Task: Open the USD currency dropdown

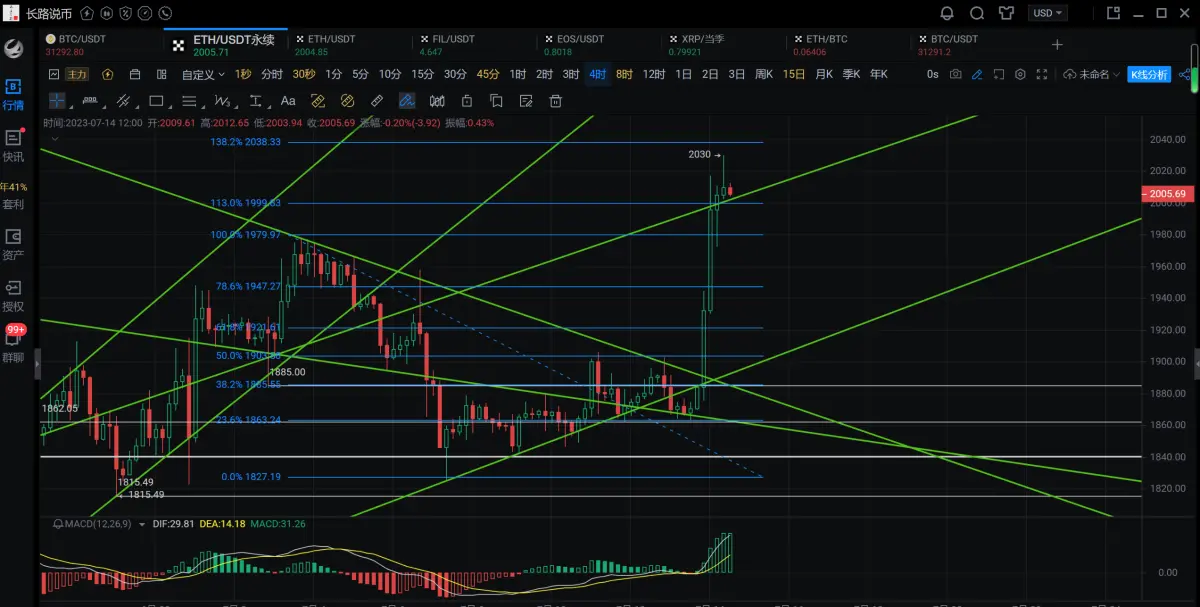Action: (x=1048, y=14)
